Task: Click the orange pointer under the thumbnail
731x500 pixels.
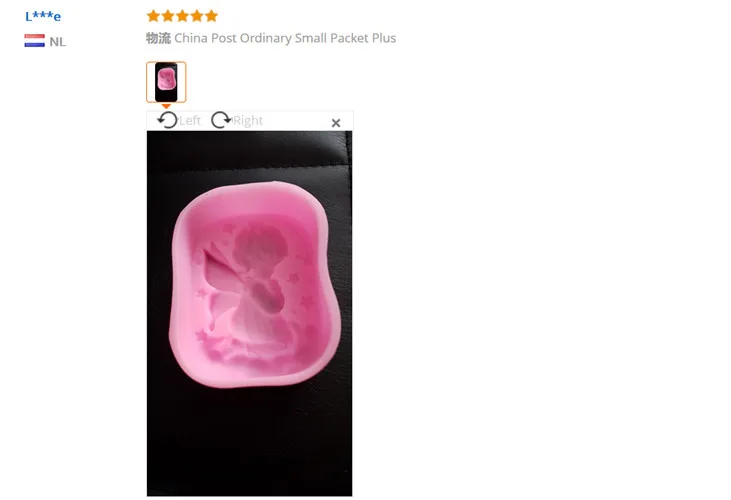Action: pyautogui.click(x=166, y=106)
